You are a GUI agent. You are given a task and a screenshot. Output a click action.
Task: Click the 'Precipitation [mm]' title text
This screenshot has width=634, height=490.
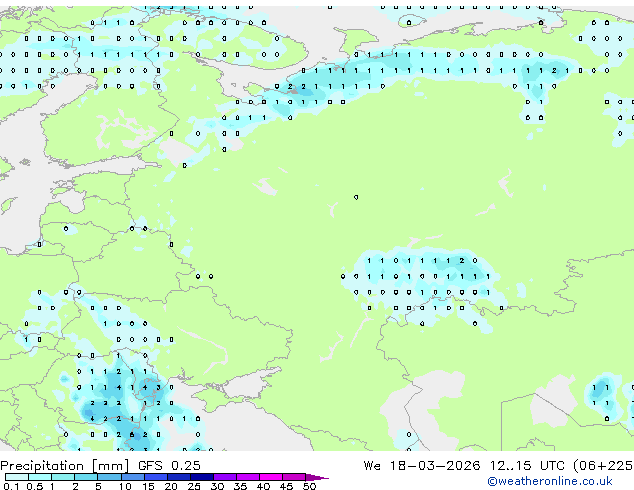[65, 466]
